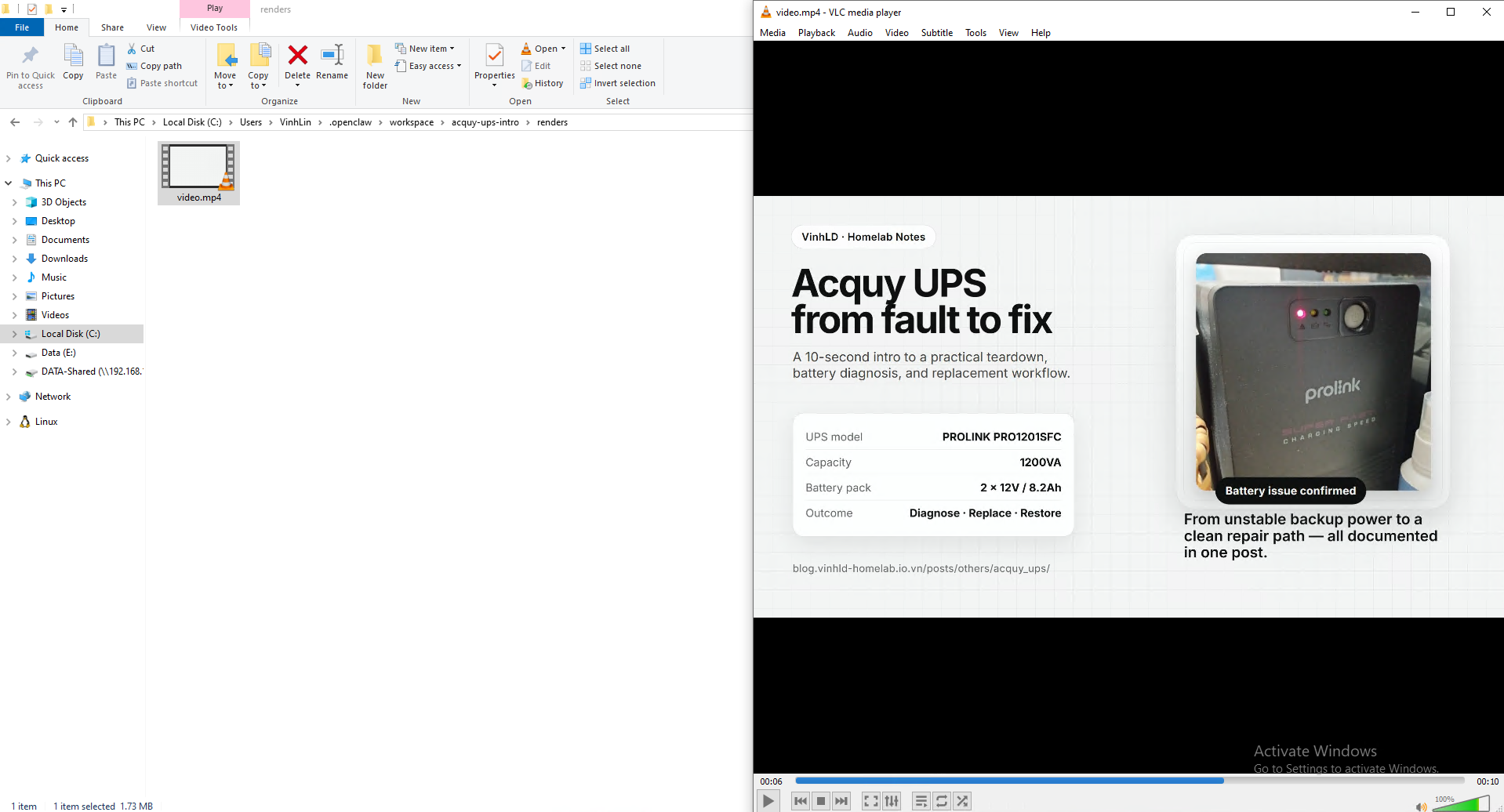Mute audio using VLC speaker icon

pyautogui.click(x=1421, y=807)
